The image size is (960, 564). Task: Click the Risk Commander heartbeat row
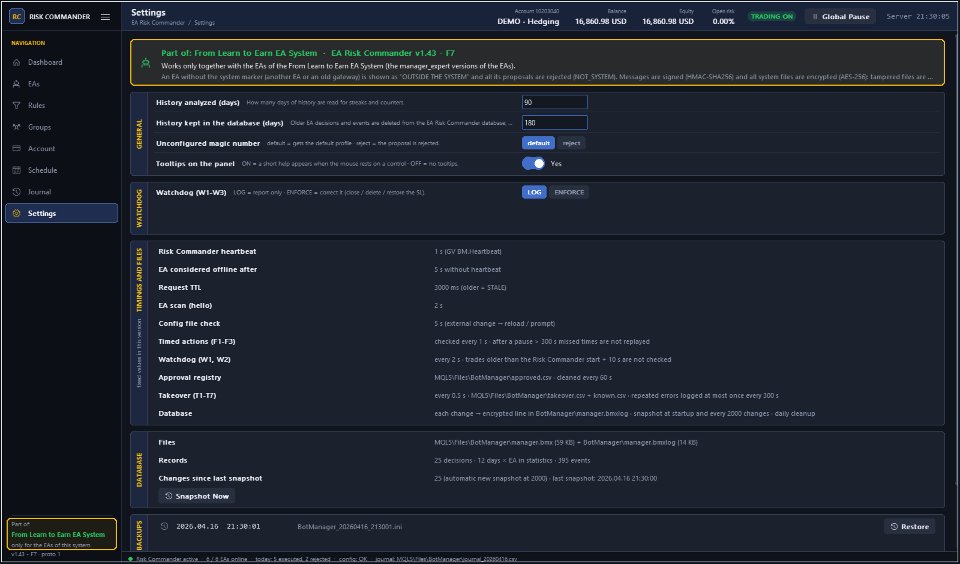coord(545,252)
